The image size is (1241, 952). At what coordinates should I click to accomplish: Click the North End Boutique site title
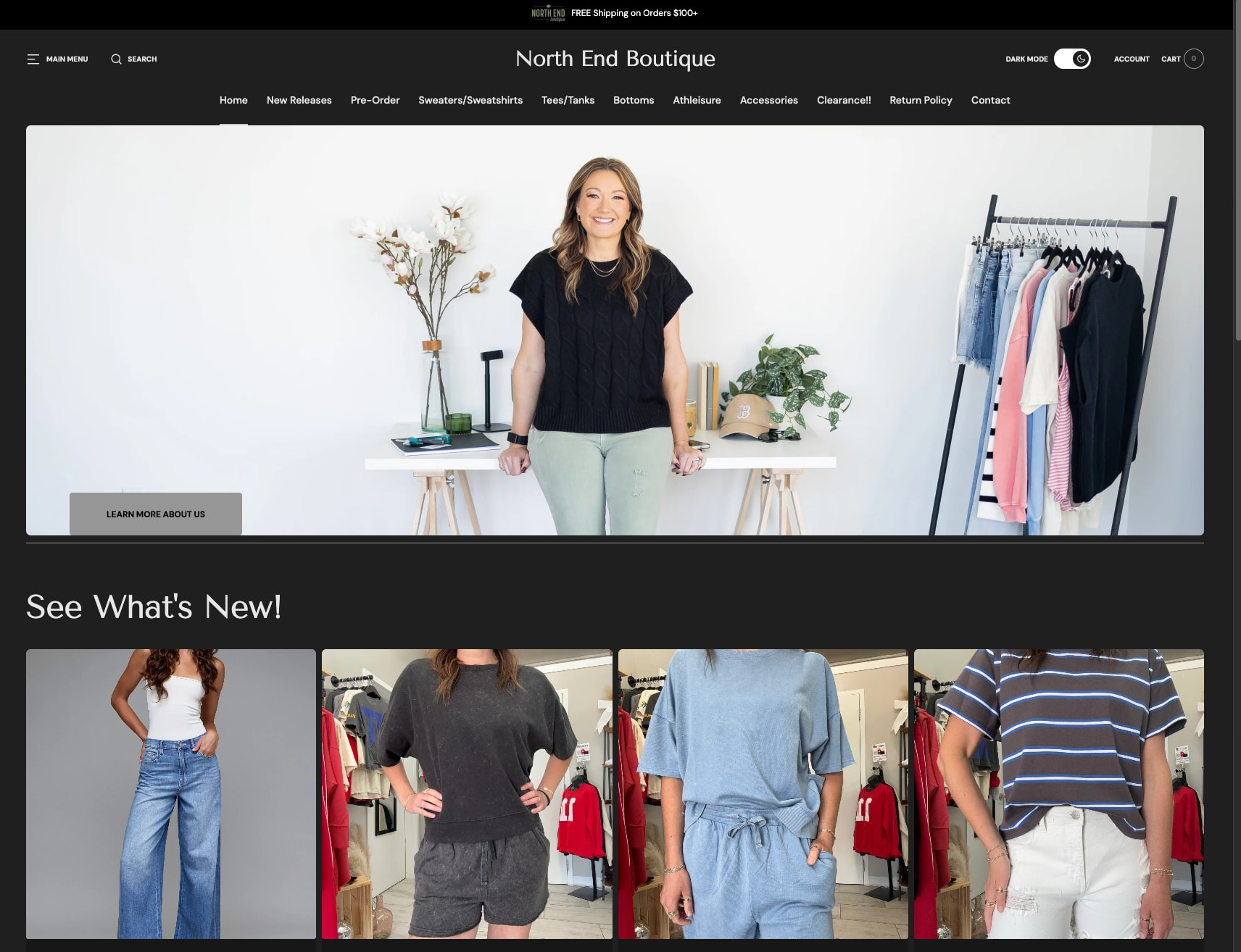point(615,59)
